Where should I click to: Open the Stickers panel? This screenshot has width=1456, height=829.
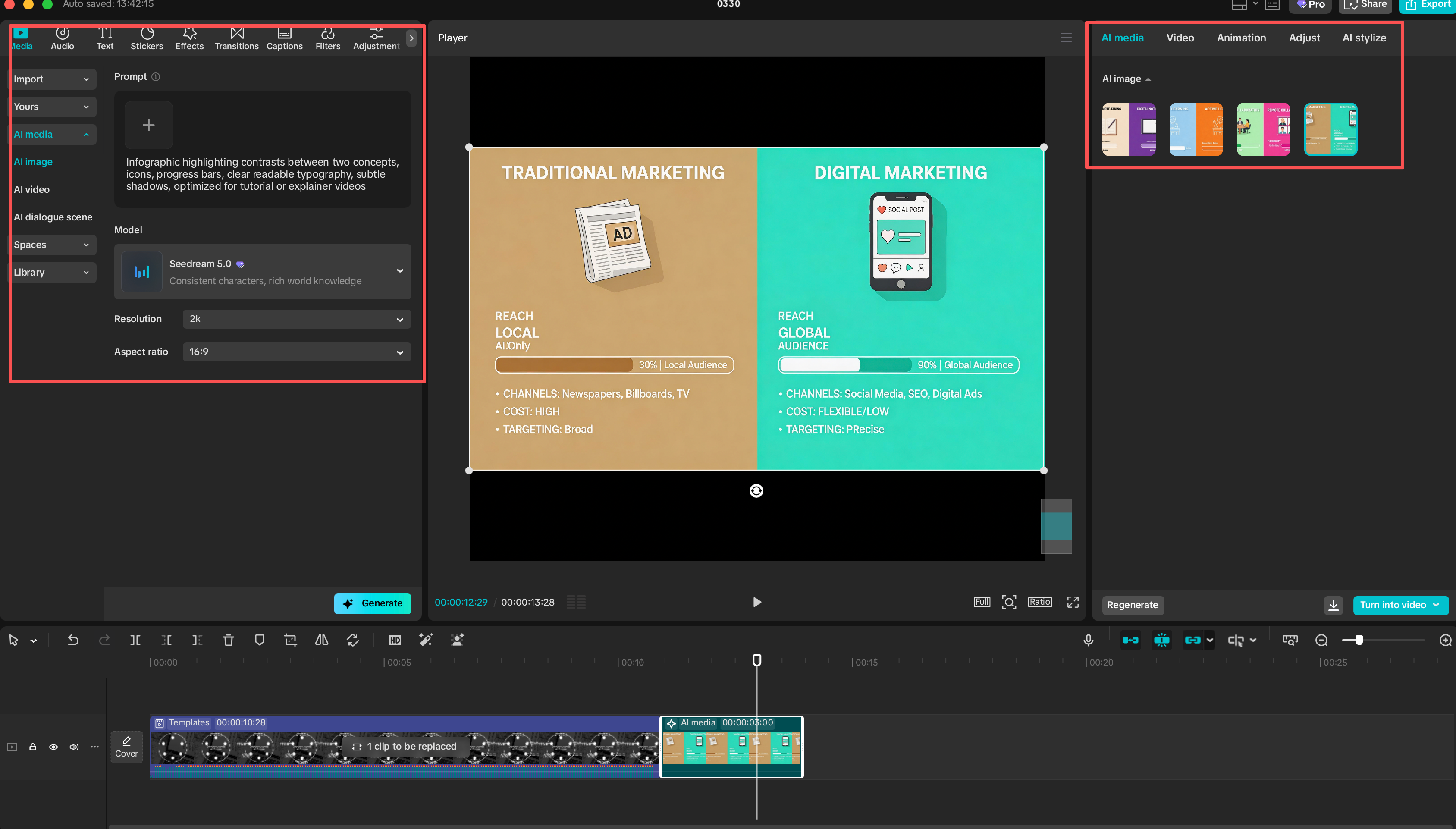[x=147, y=38]
